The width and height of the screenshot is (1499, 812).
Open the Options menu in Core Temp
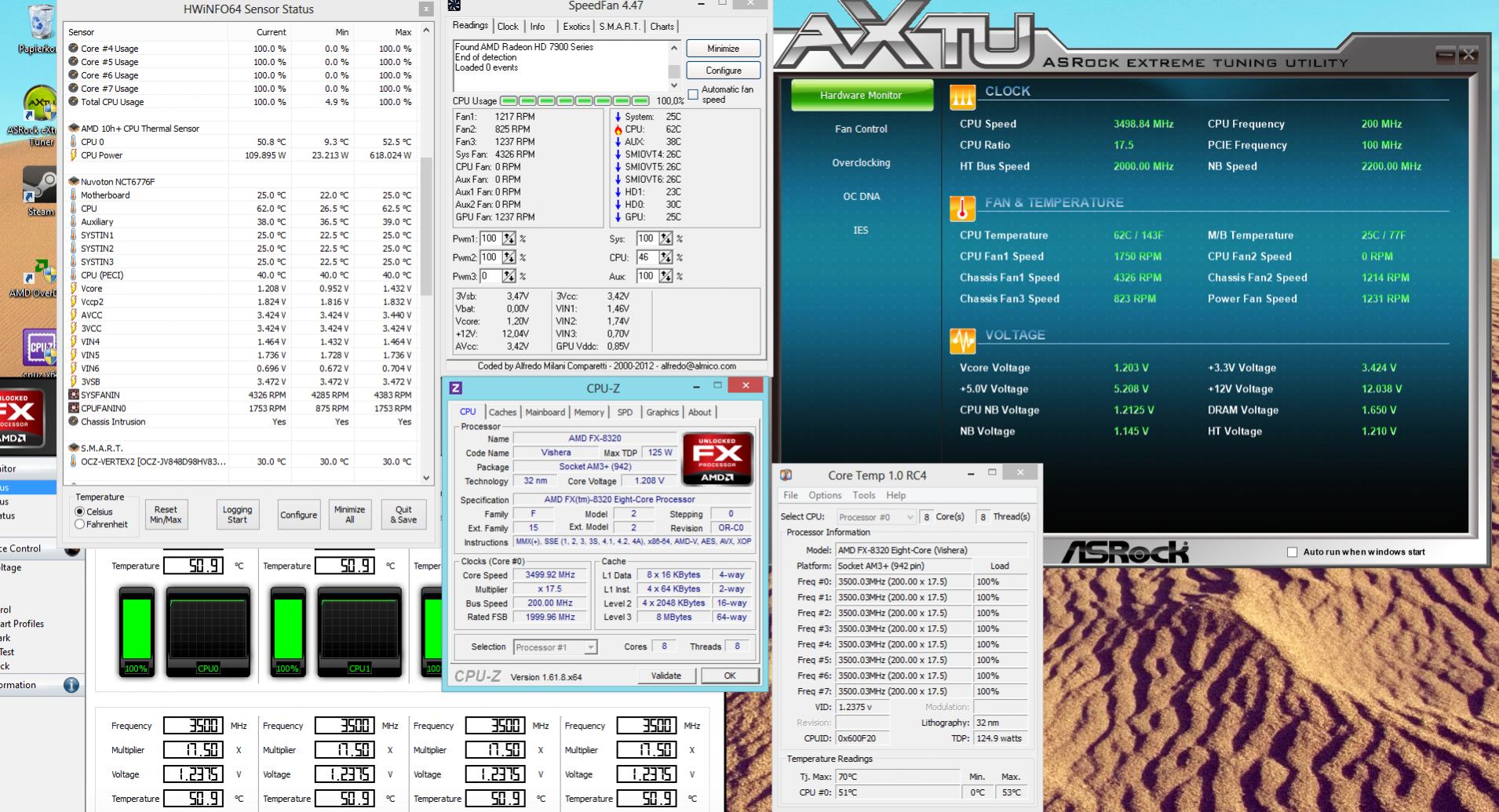pos(825,496)
